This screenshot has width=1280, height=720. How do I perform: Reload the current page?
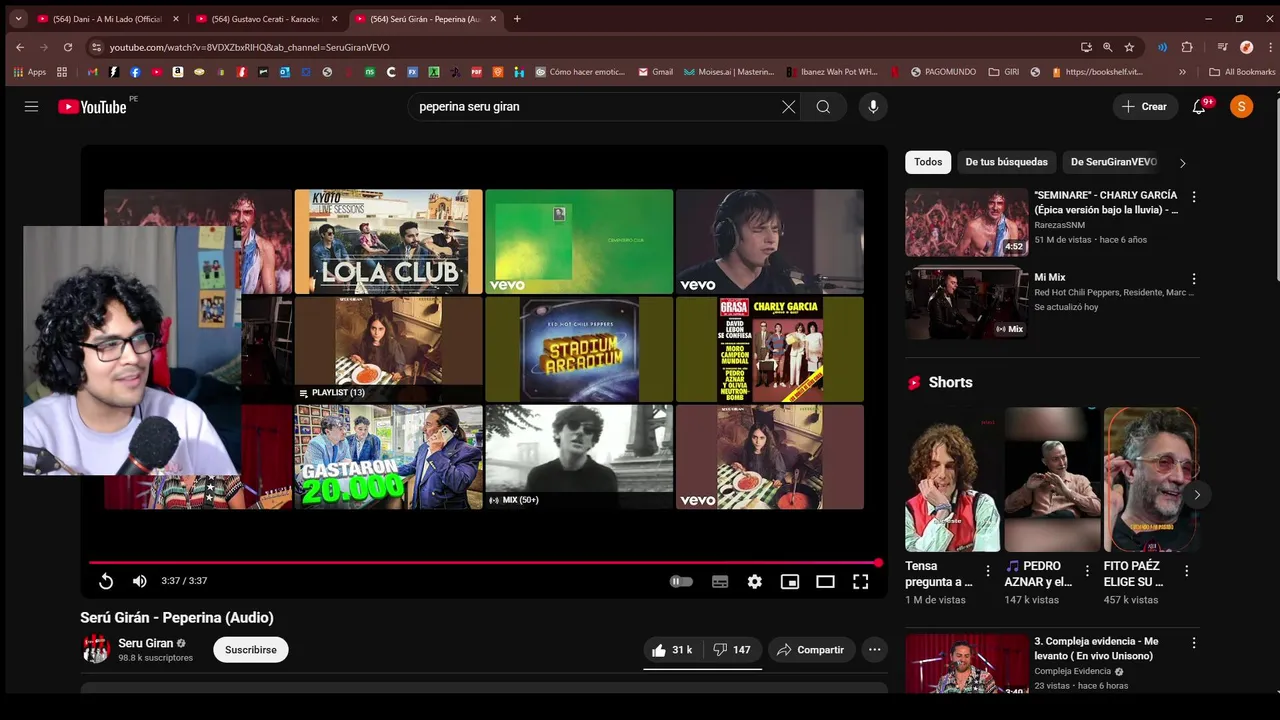coord(68,47)
